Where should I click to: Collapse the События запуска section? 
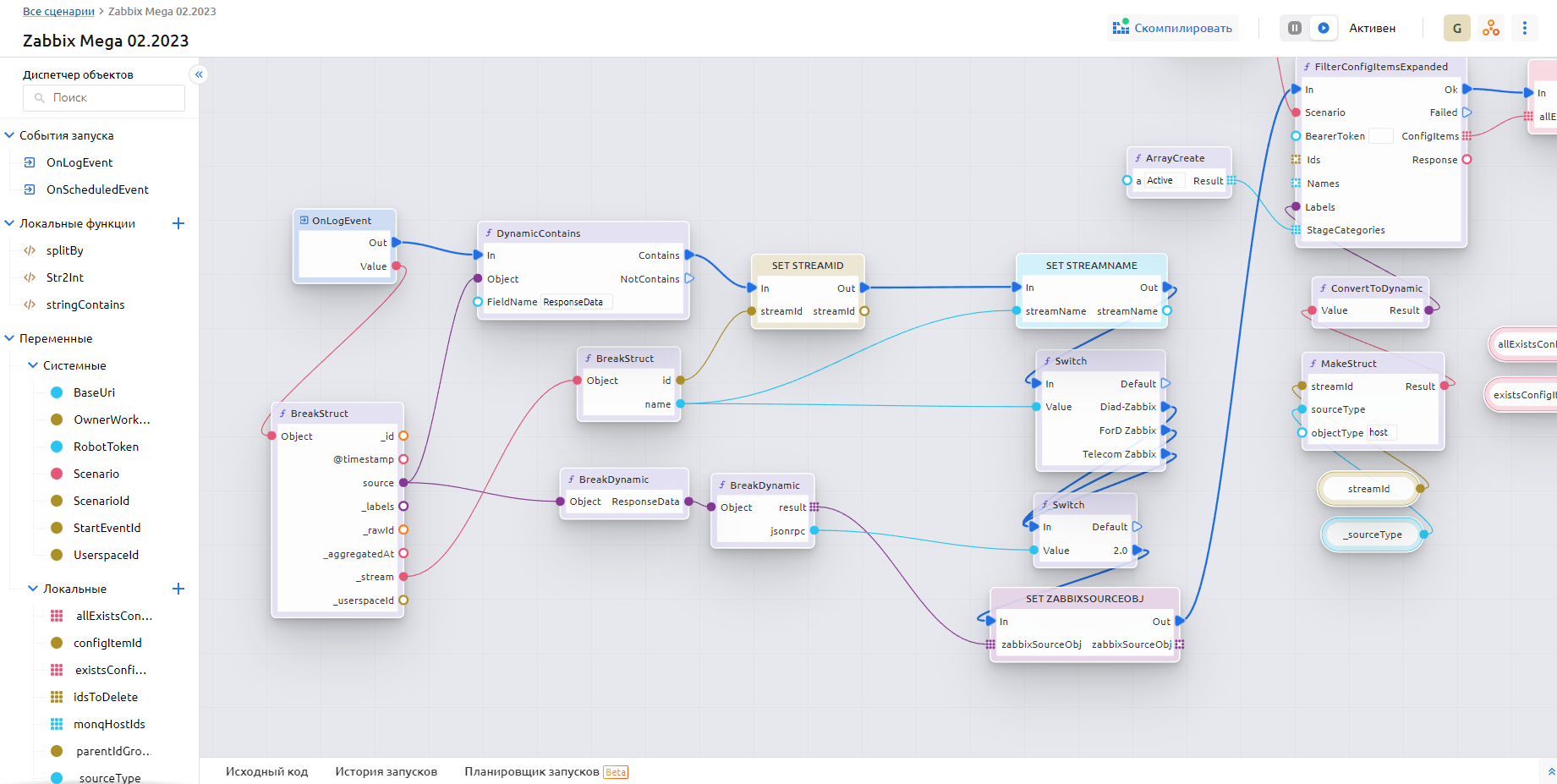pyautogui.click(x=10, y=135)
